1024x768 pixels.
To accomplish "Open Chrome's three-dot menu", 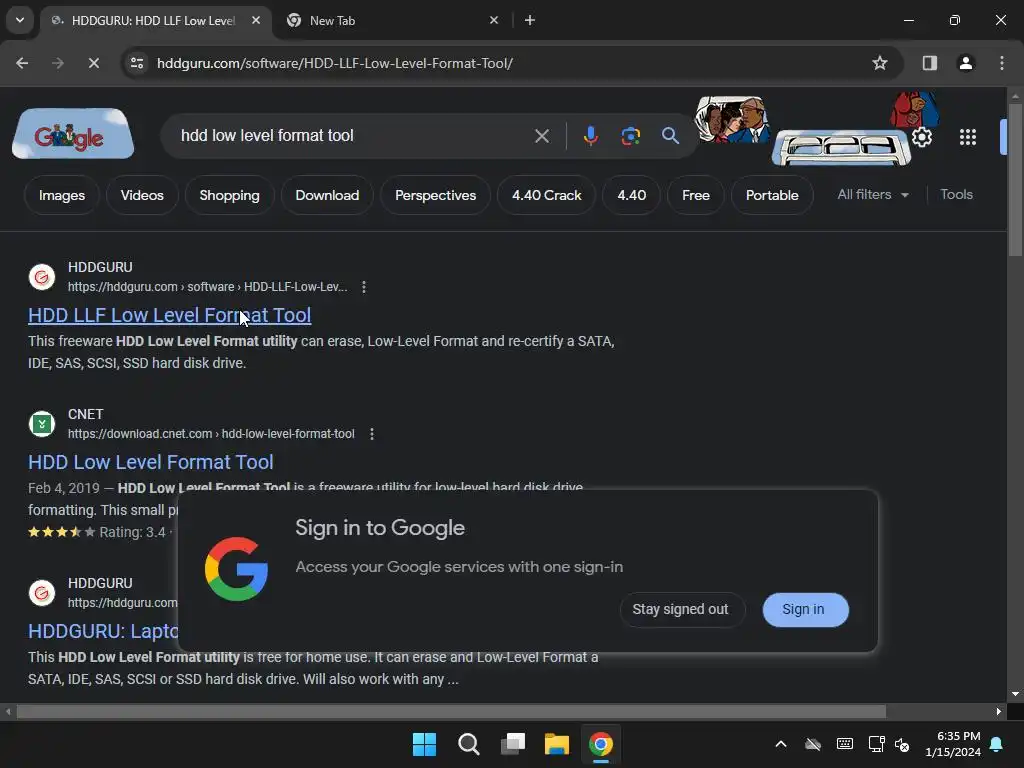I will coord(1002,63).
